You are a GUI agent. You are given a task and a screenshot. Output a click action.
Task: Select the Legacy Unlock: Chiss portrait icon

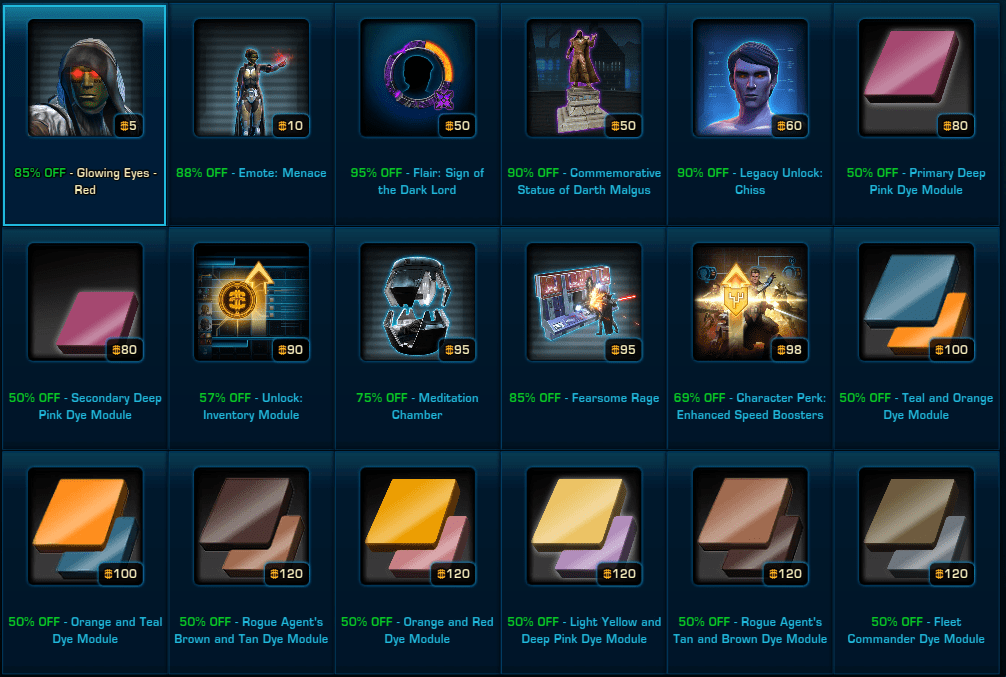749,78
